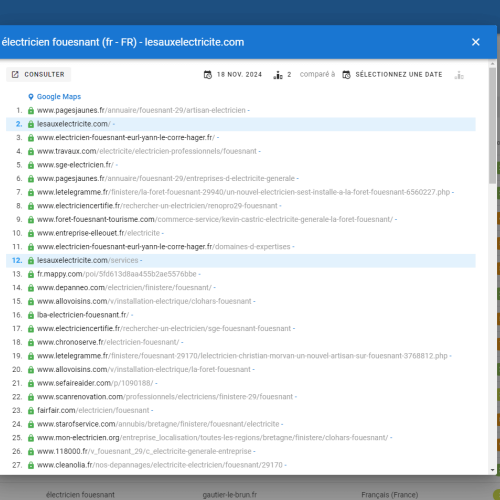Click green padlock on fr.mappy.com row

click(31, 274)
